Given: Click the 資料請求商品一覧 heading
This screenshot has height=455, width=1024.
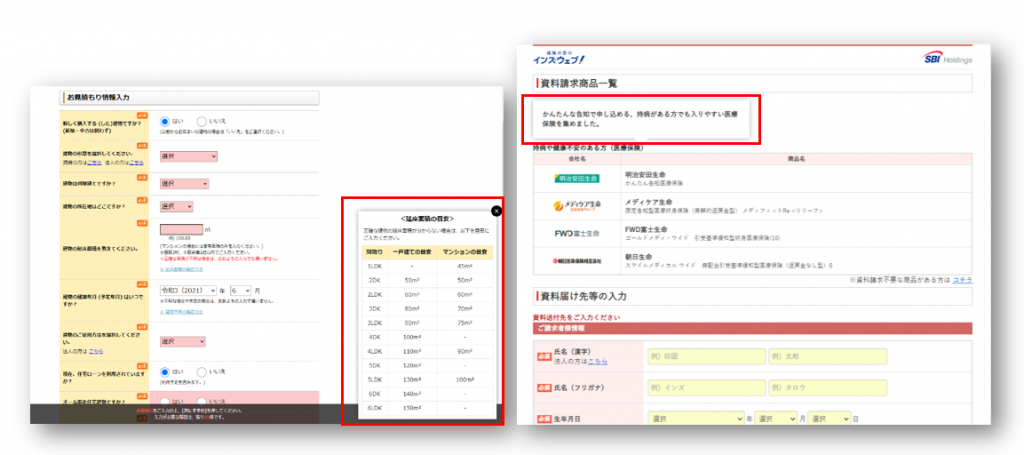Looking at the screenshot, I should tap(580, 83).
